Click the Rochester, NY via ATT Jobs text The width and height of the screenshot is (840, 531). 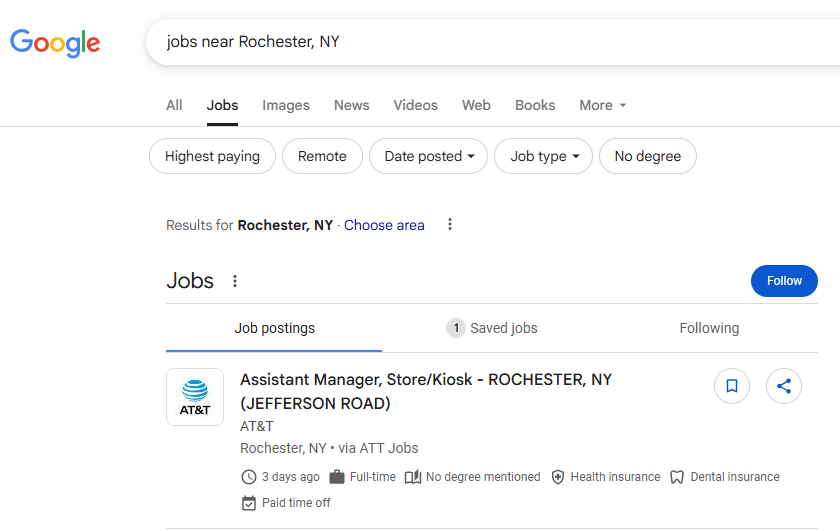point(329,448)
